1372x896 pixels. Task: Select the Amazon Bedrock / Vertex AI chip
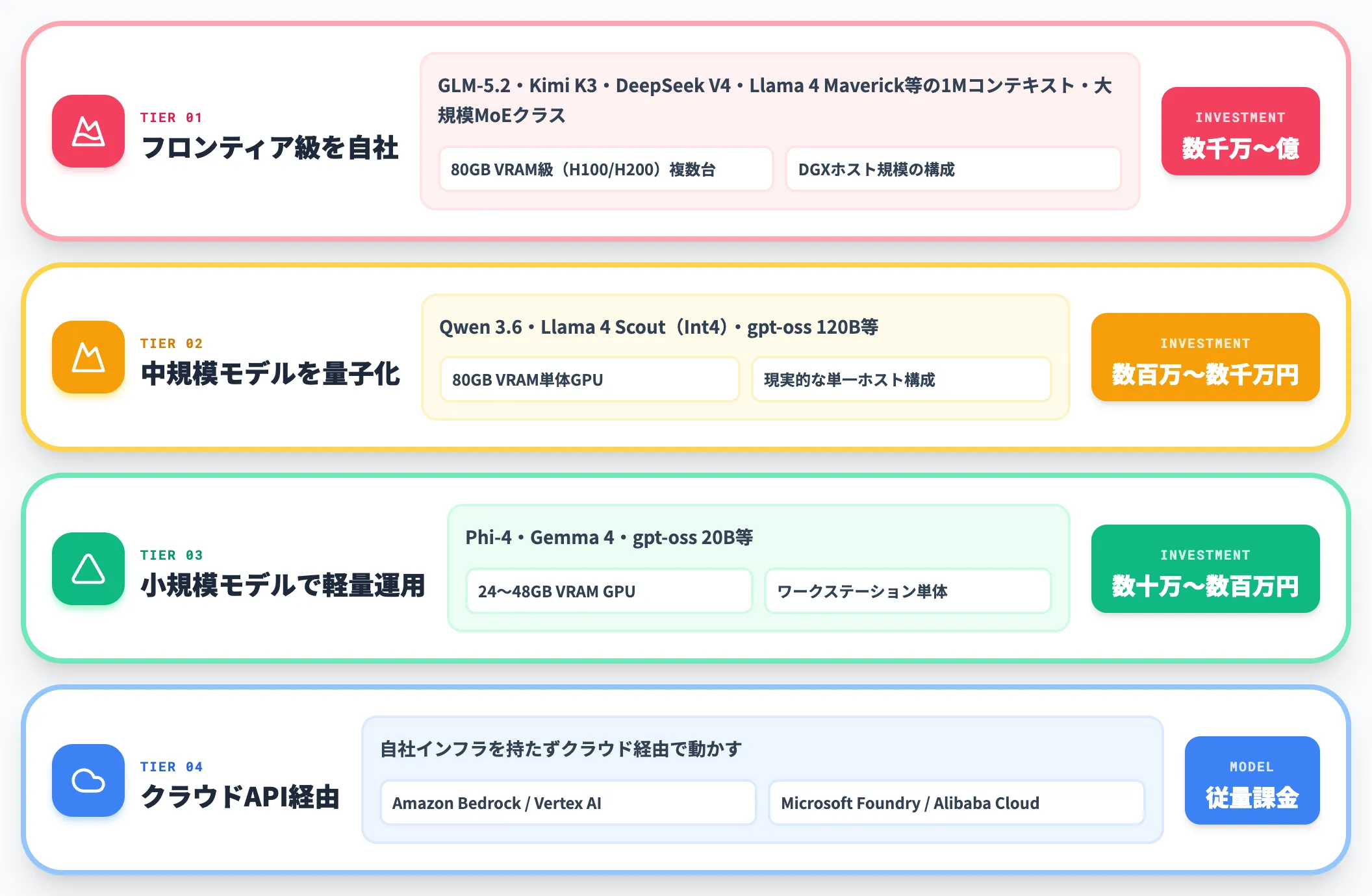tap(568, 803)
